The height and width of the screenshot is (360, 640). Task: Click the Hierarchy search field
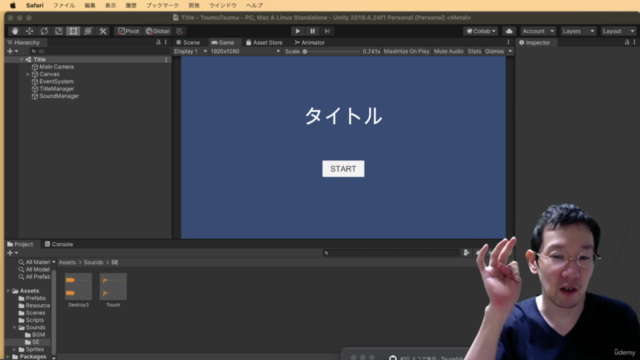pos(99,51)
